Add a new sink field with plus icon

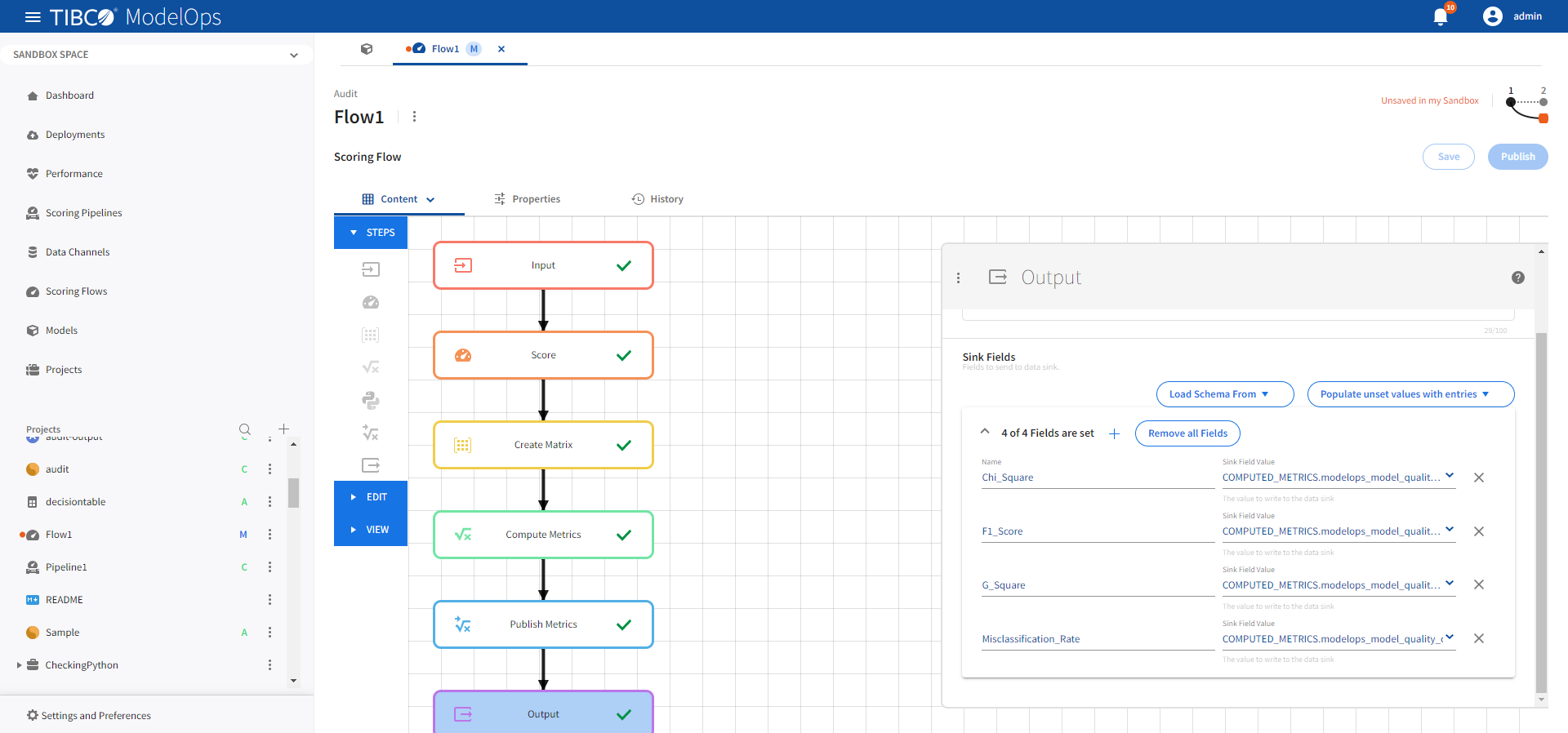(x=1114, y=433)
